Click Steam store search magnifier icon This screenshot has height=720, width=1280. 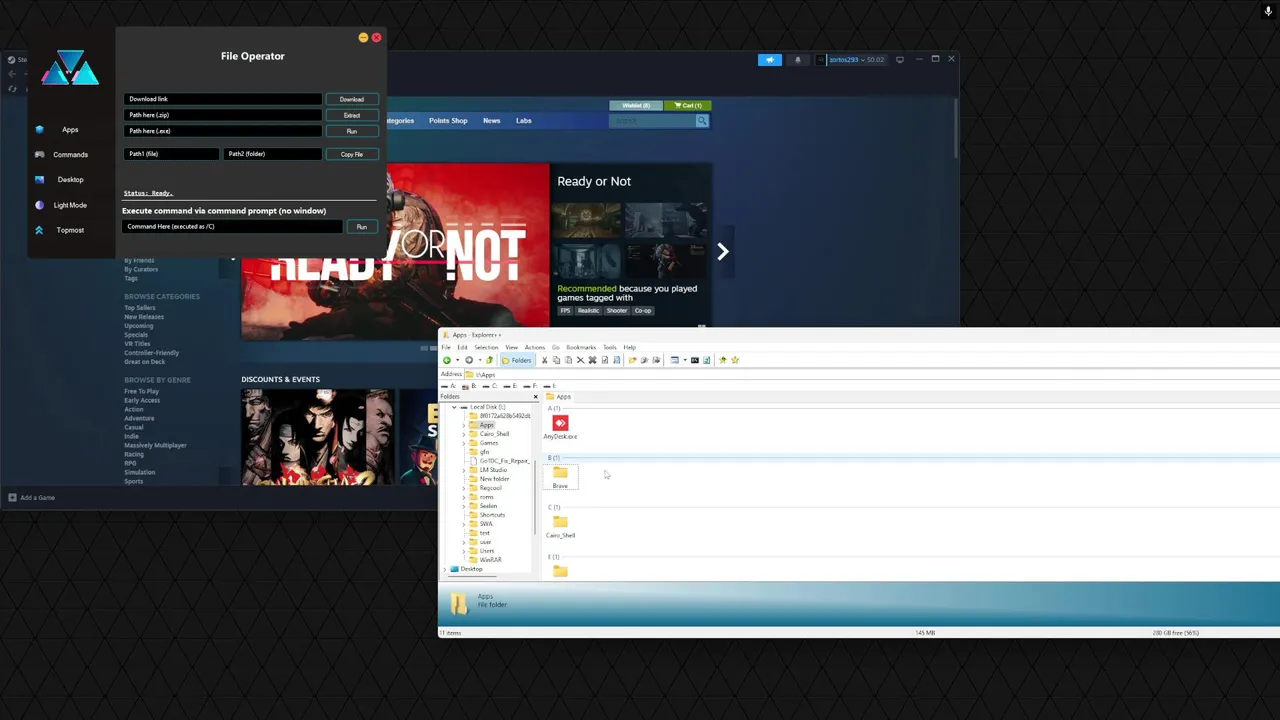[702, 121]
